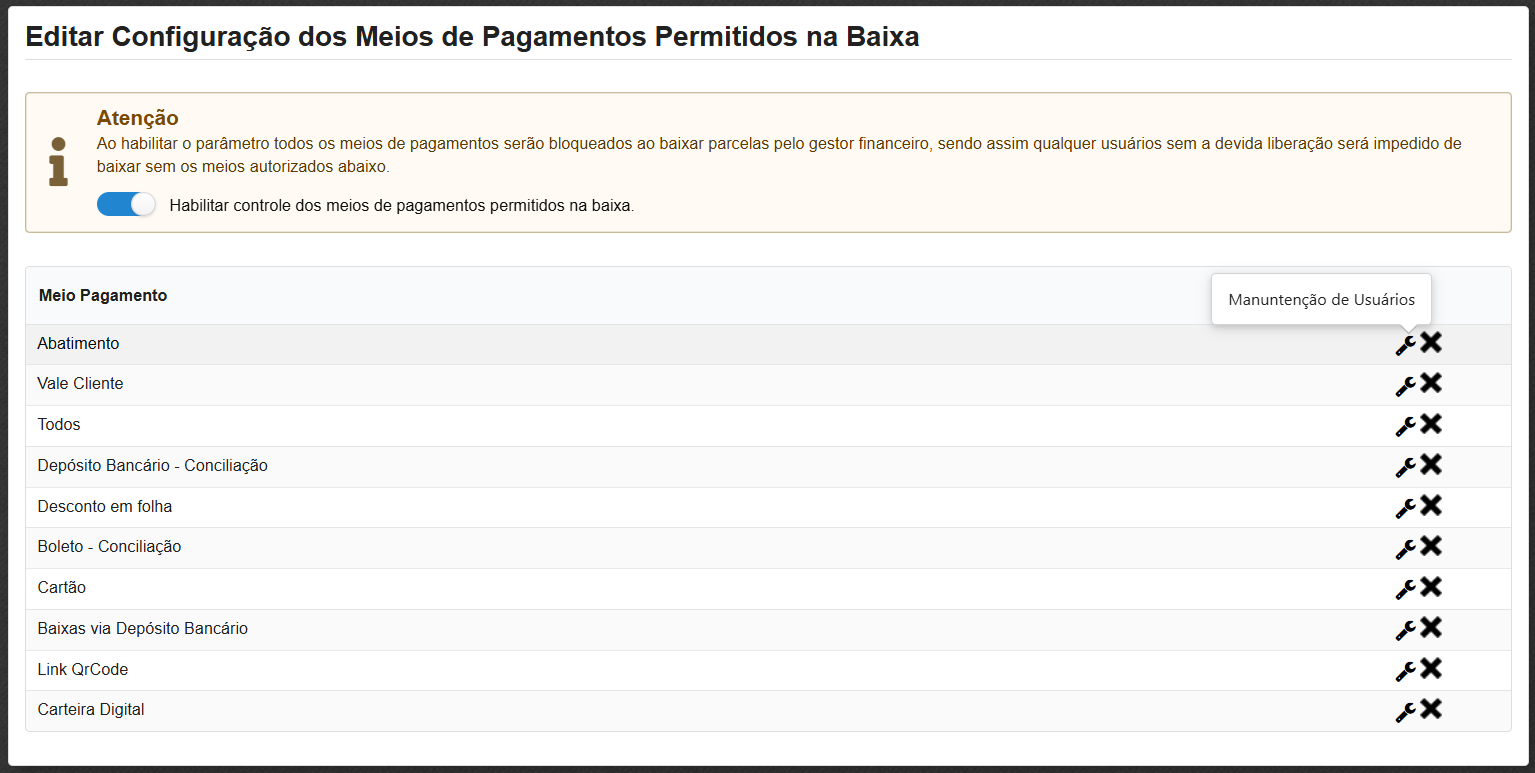Screen dimensions: 1535x773
Task: Remove the Cartão payment method
Action: 1431,588
